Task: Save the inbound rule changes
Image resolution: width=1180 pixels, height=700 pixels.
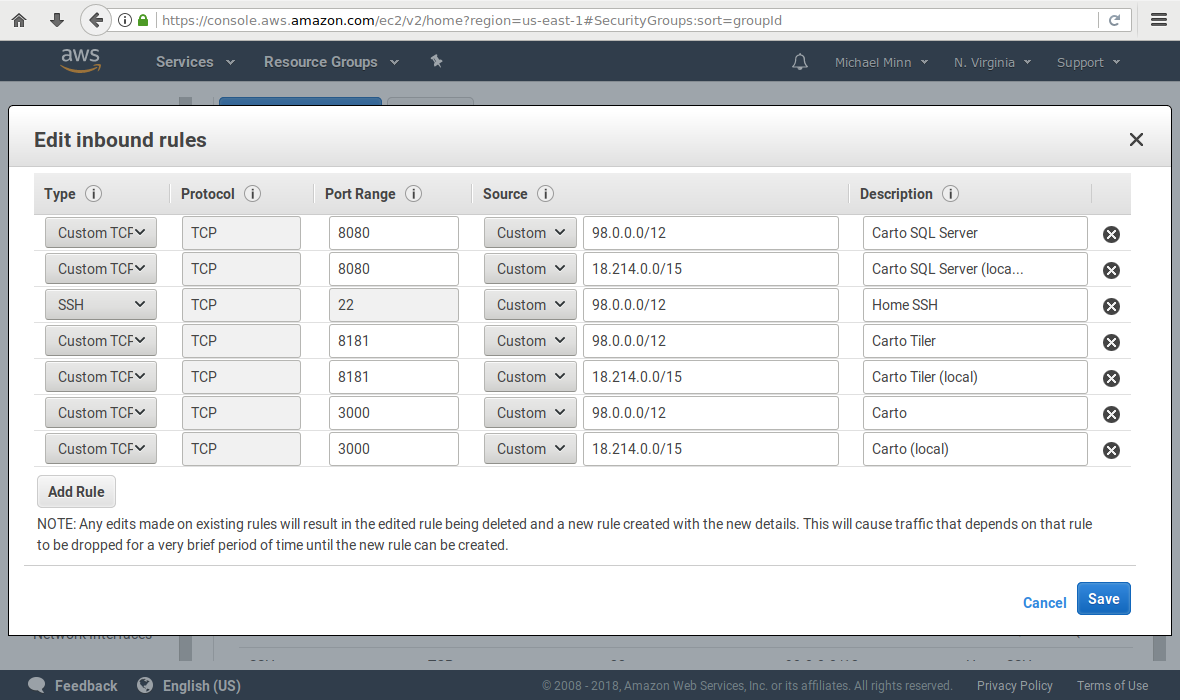Action: click(1103, 599)
